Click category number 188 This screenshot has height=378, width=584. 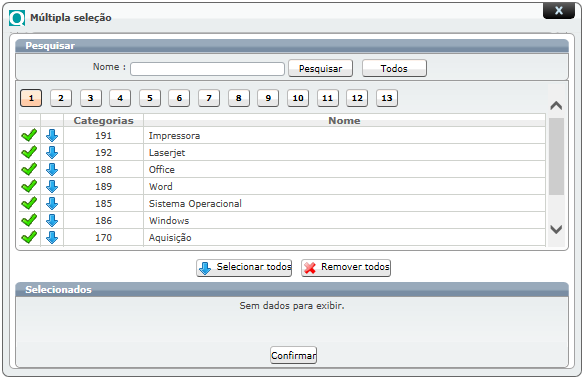tap(103, 169)
